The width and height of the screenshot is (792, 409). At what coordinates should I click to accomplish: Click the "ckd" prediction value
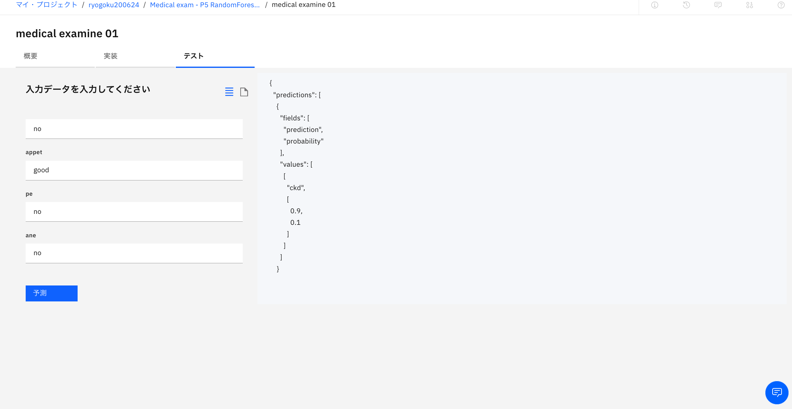(296, 187)
